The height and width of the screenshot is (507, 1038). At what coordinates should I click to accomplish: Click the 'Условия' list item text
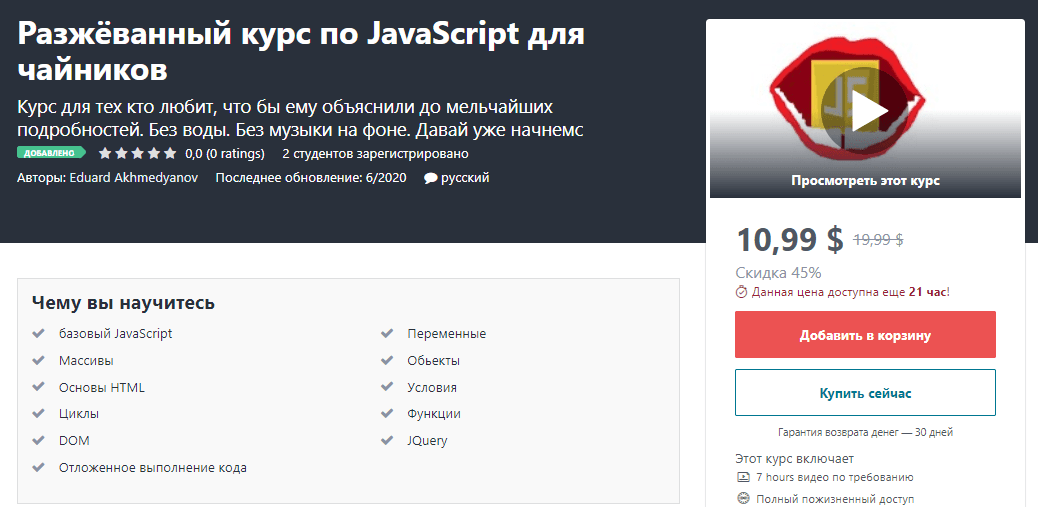[x=432, y=388]
